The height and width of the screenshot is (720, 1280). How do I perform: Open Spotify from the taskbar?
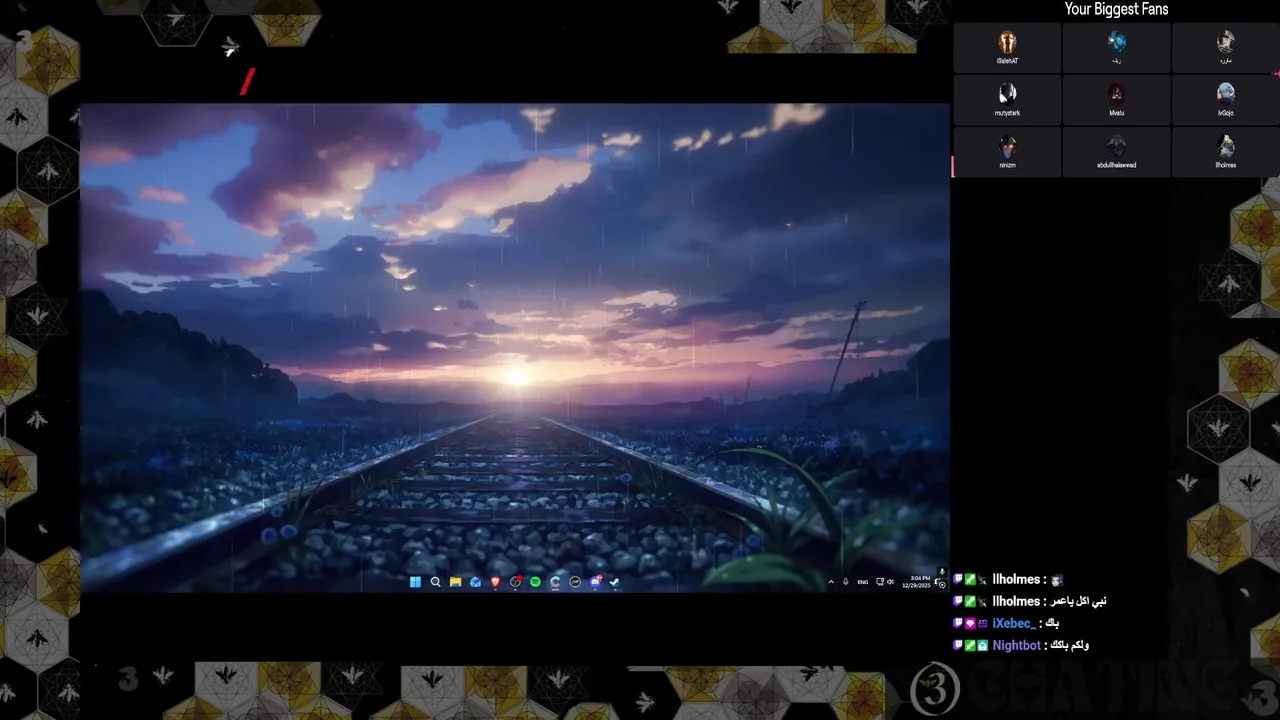click(535, 582)
